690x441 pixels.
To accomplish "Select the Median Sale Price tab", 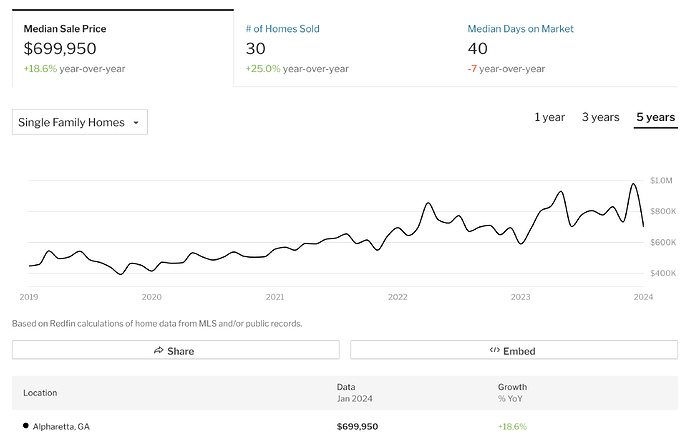I will pyautogui.click(x=123, y=48).
